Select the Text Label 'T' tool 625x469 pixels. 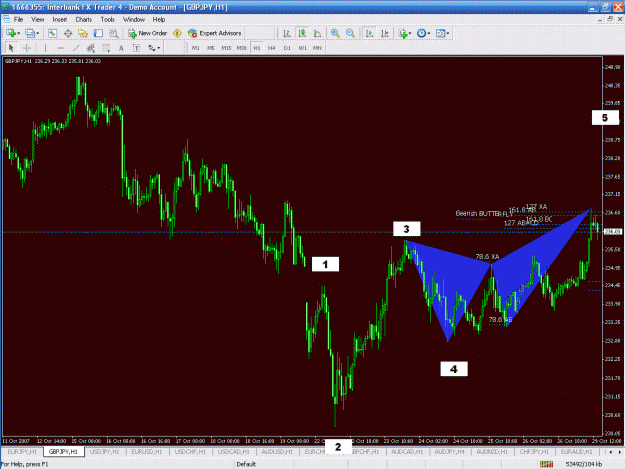(136, 48)
